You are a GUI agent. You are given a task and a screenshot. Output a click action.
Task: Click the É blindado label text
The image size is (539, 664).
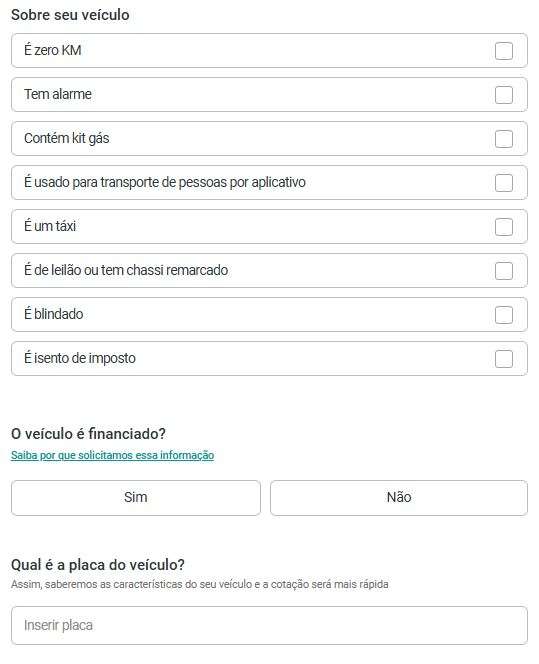(53, 314)
